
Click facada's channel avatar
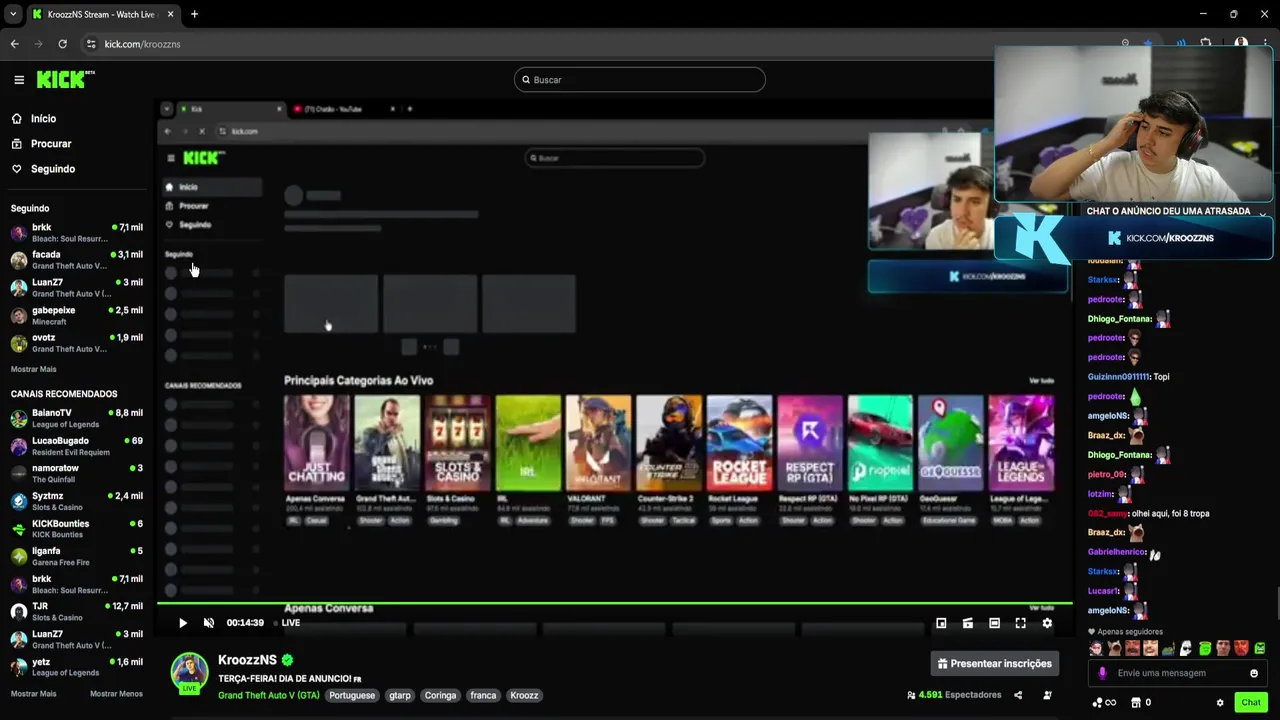coord(19,260)
